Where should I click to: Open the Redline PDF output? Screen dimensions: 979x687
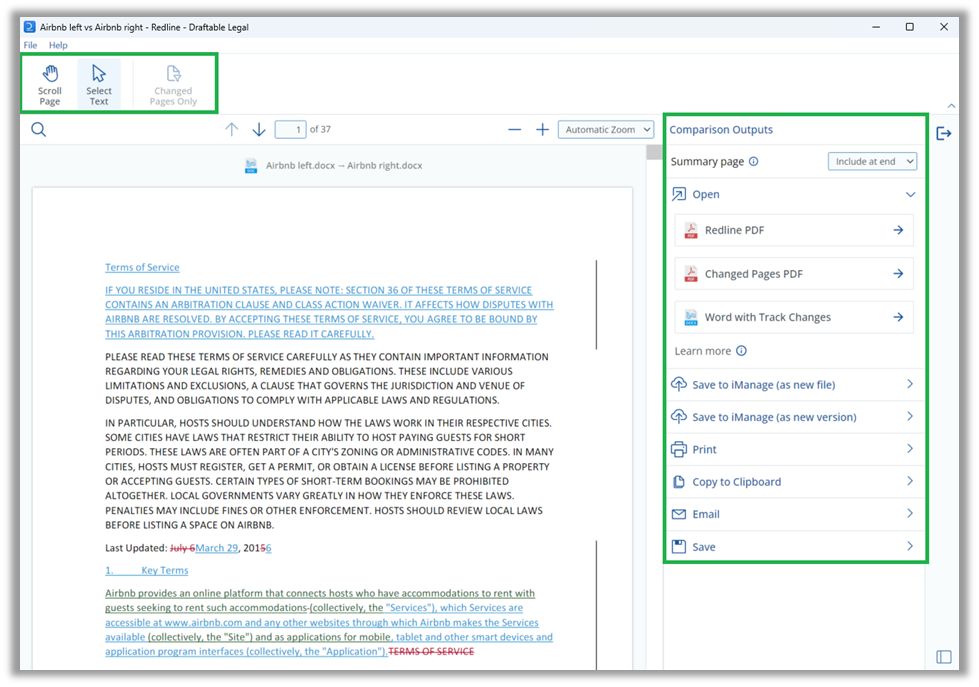tap(794, 230)
